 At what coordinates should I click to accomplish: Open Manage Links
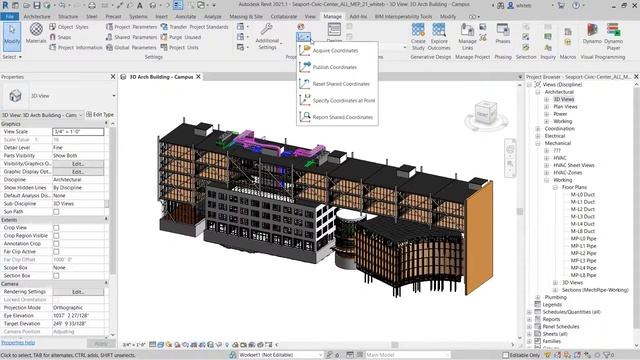coord(467,36)
